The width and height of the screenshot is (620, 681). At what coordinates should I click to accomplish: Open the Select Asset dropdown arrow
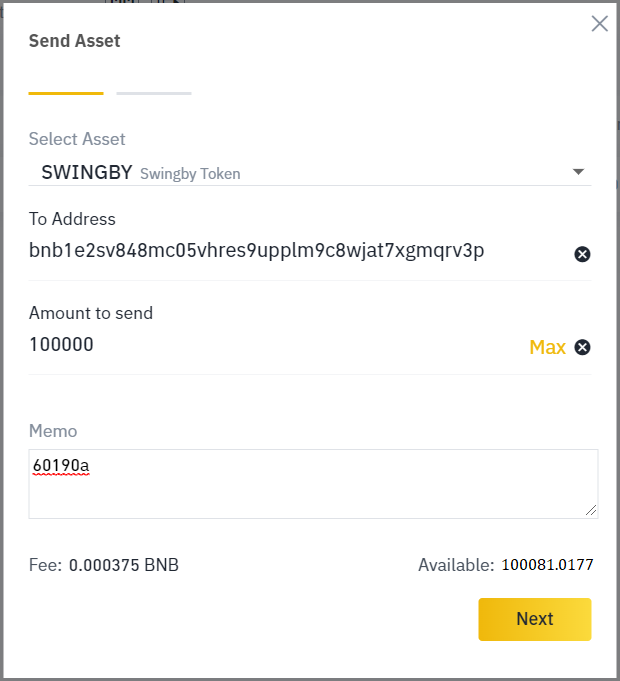(x=578, y=172)
